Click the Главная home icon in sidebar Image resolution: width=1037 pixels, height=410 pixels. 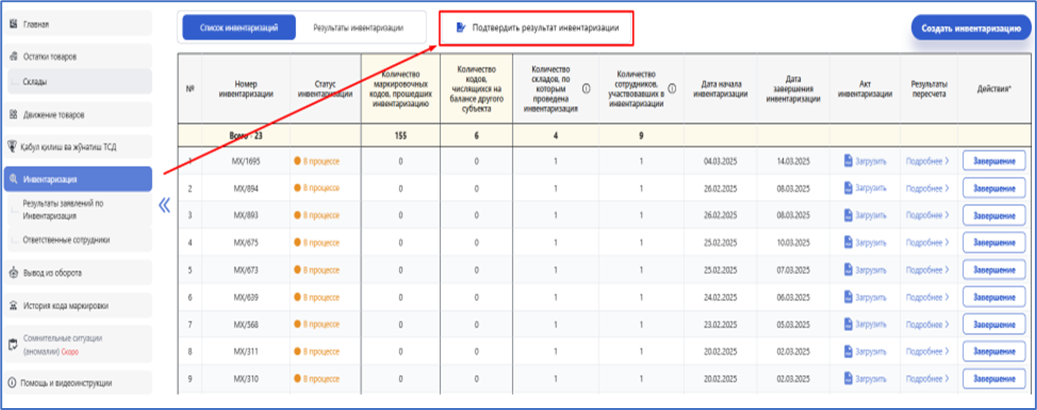pyautogui.click(x=13, y=23)
